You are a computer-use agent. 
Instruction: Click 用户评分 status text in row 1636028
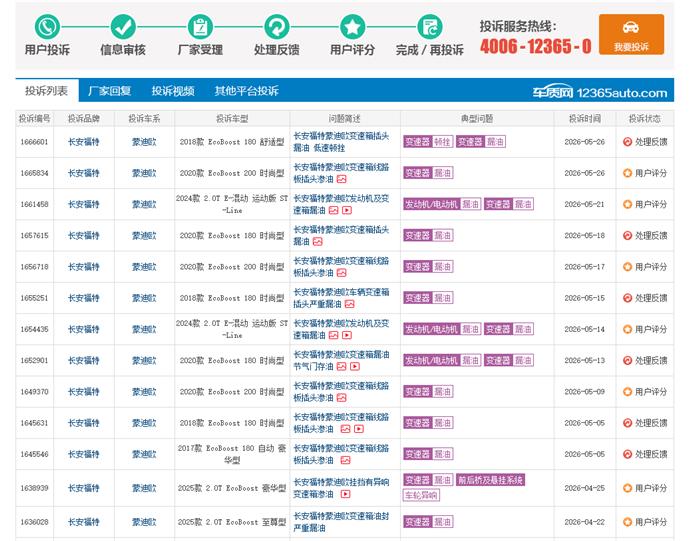(x=651, y=522)
